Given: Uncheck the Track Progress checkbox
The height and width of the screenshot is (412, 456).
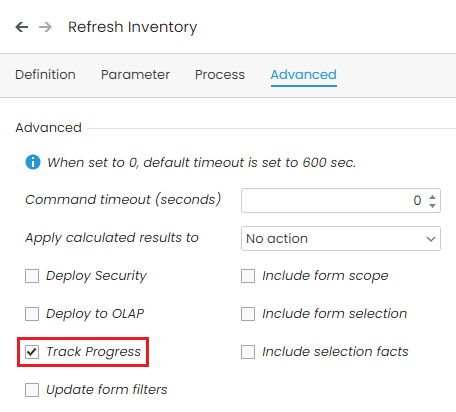Looking at the screenshot, I should 32,352.
